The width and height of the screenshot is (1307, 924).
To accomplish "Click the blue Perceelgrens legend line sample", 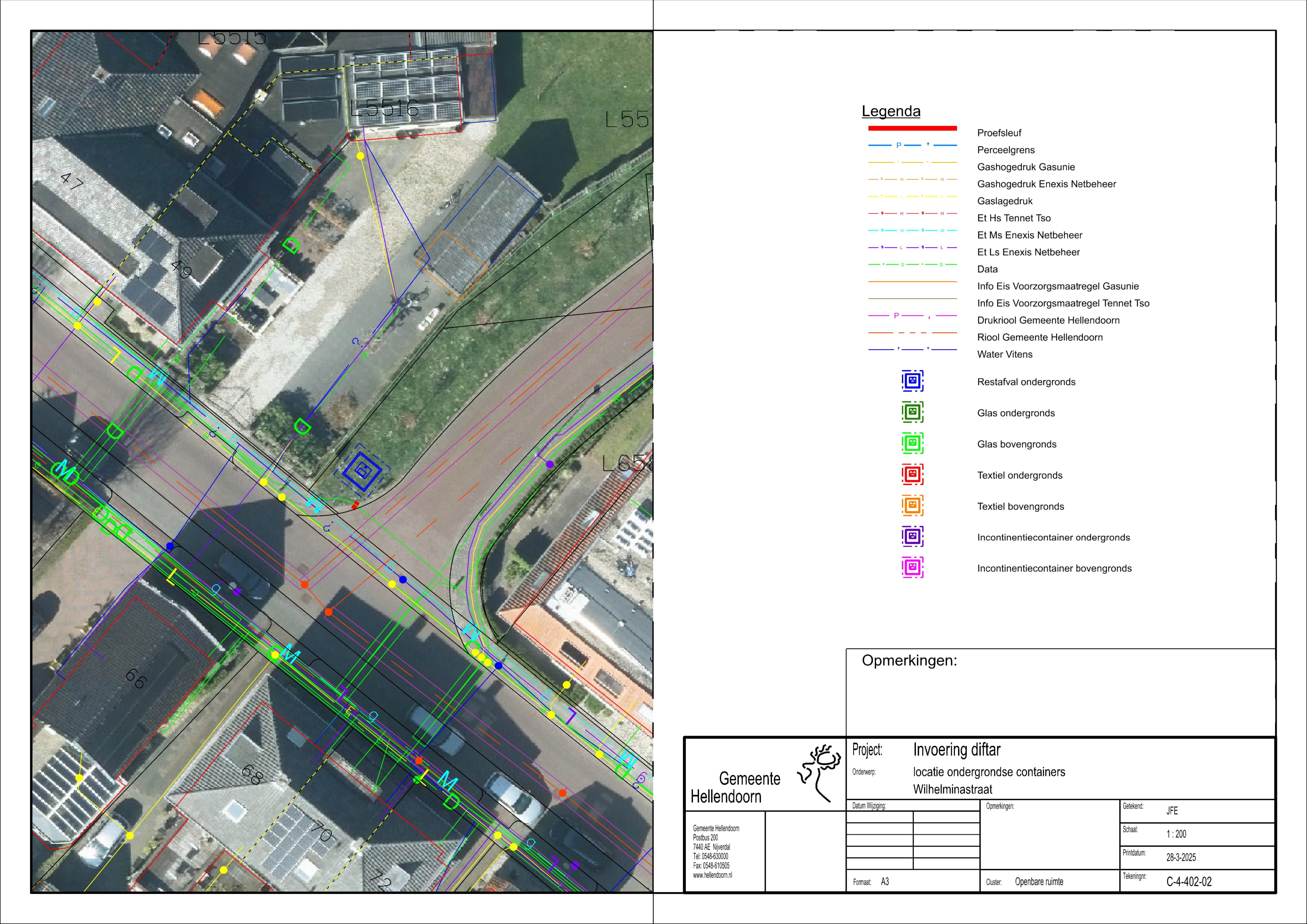I will pyautogui.click(x=912, y=146).
